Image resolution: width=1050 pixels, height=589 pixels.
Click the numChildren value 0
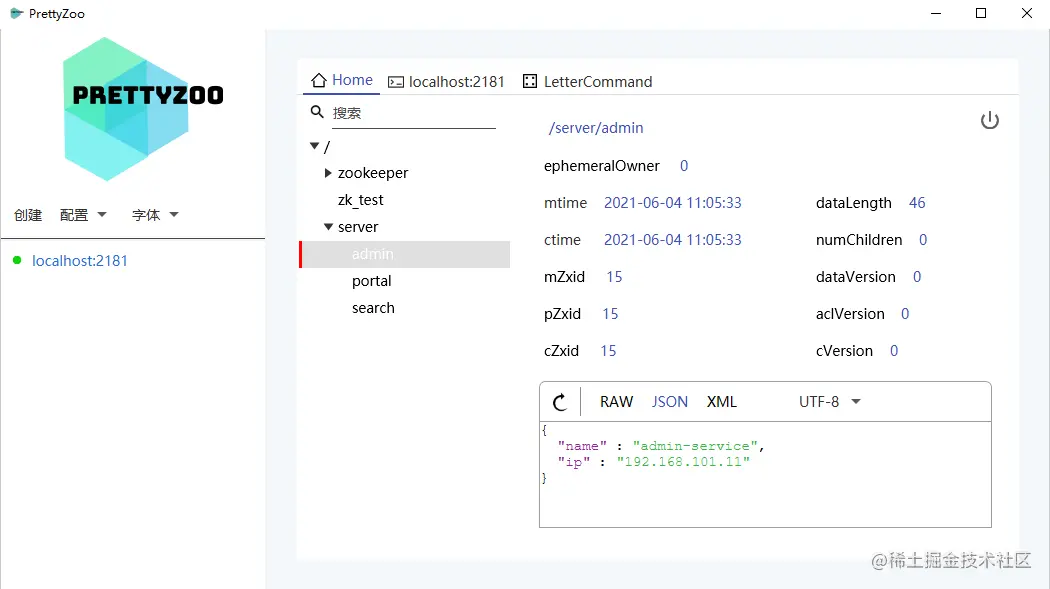[x=923, y=240]
